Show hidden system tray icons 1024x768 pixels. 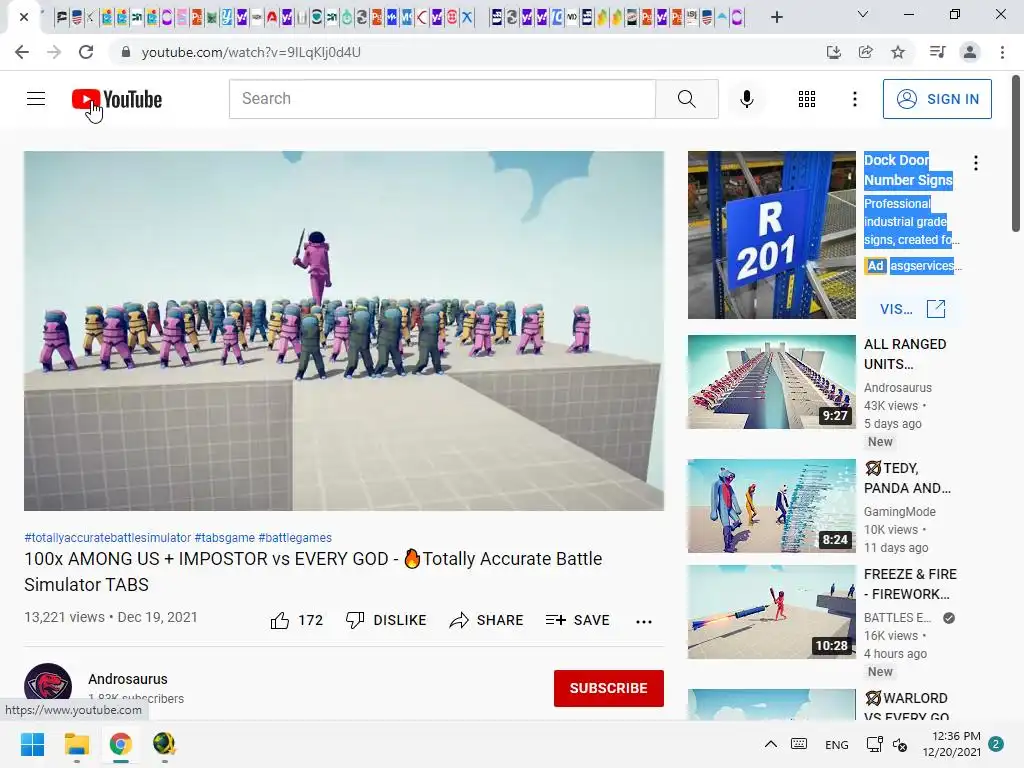[x=771, y=744]
